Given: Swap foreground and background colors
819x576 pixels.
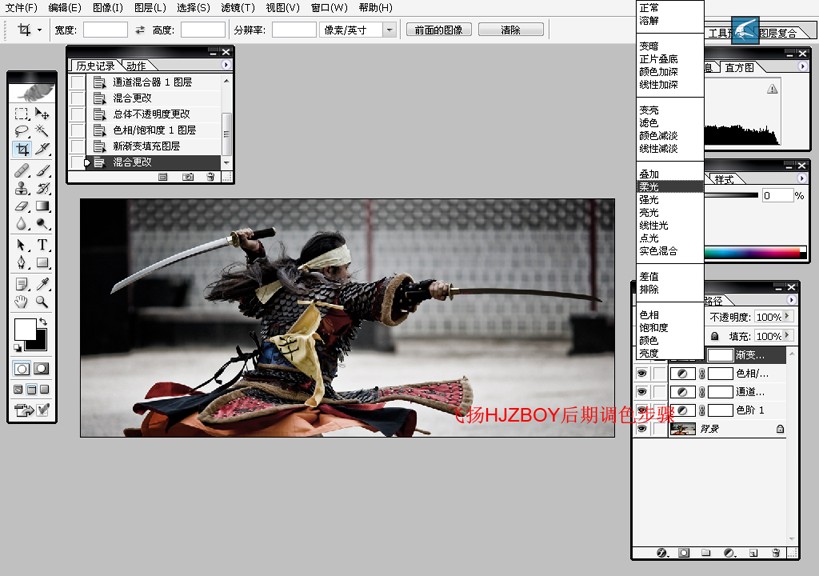Looking at the screenshot, I should pos(43,322).
